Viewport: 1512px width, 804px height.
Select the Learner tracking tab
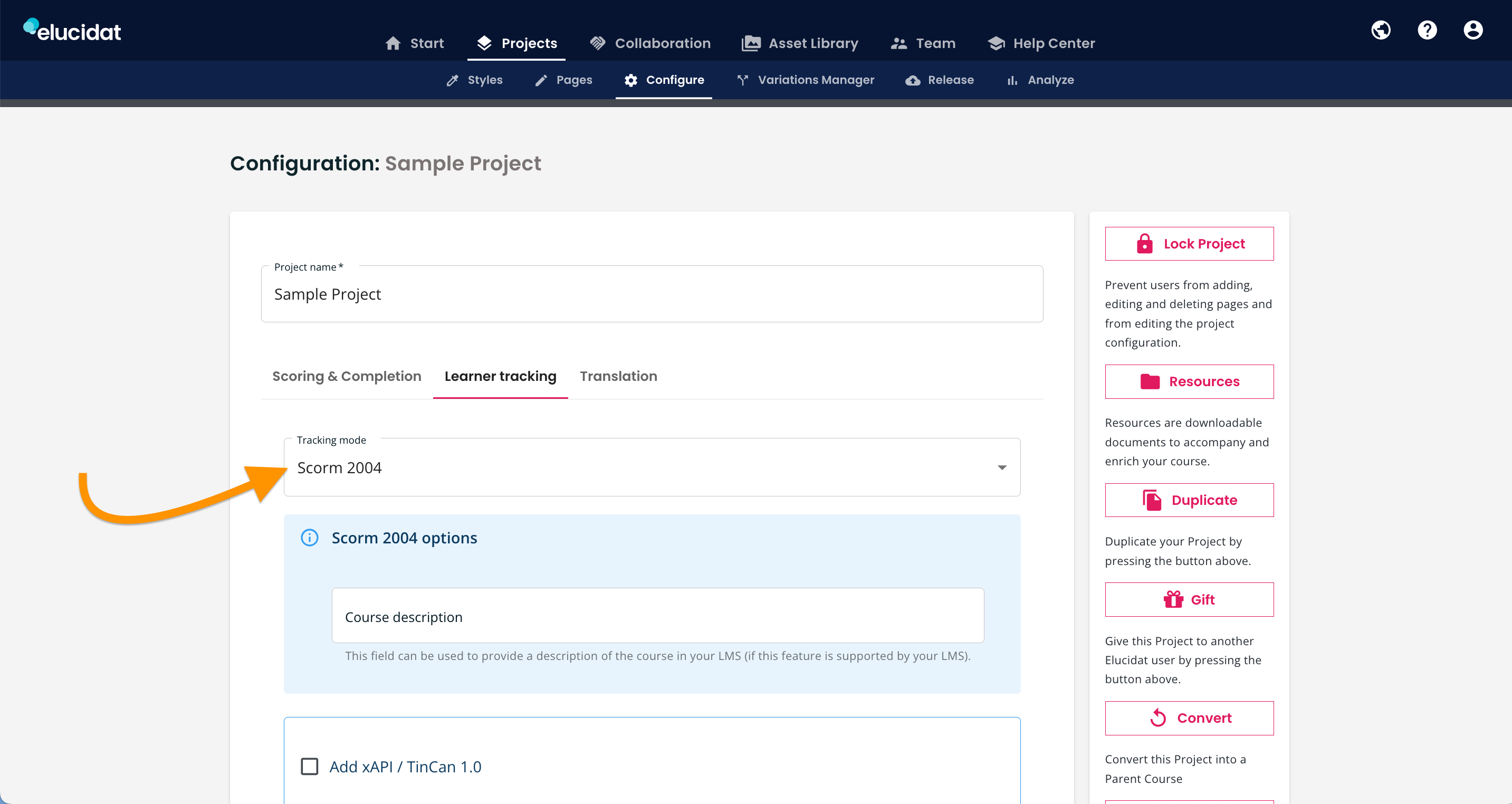click(500, 376)
